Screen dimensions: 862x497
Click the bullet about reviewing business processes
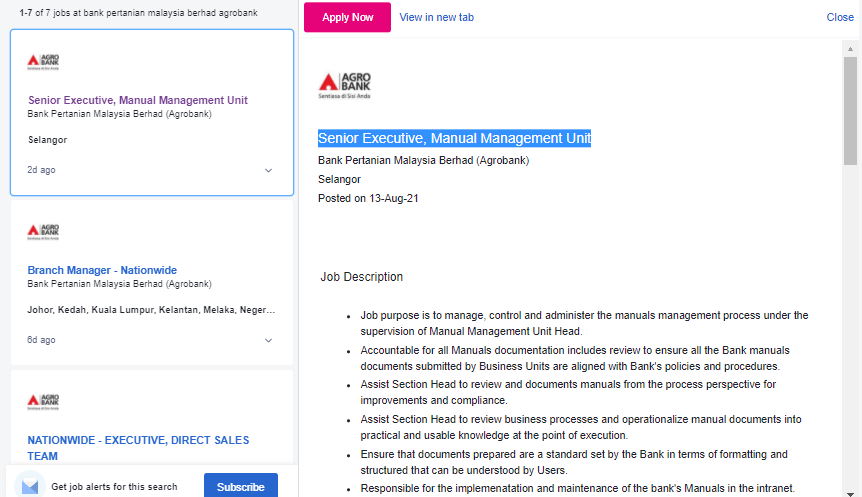pyautogui.click(x=581, y=427)
